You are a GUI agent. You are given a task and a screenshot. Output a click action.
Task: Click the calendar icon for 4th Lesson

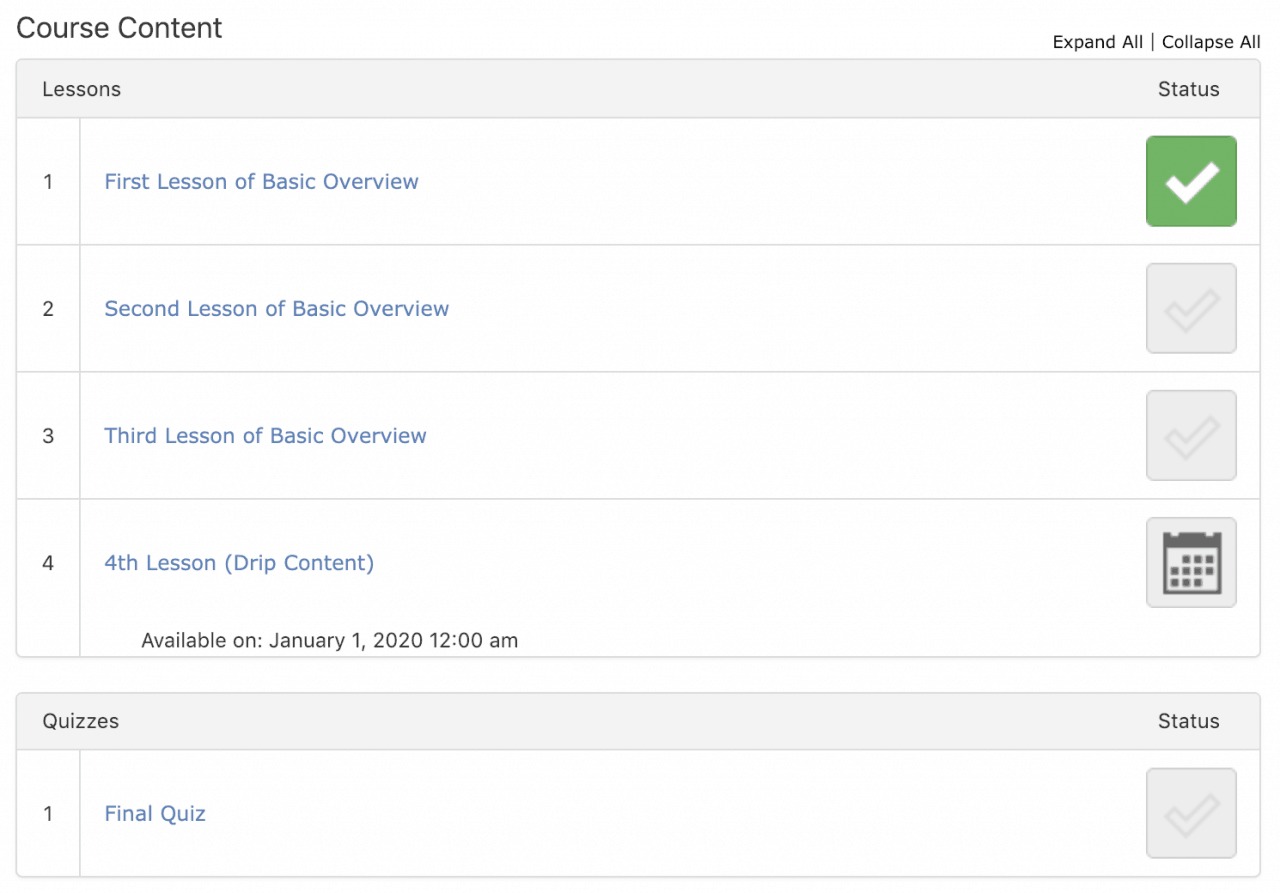click(x=1191, y=562)
